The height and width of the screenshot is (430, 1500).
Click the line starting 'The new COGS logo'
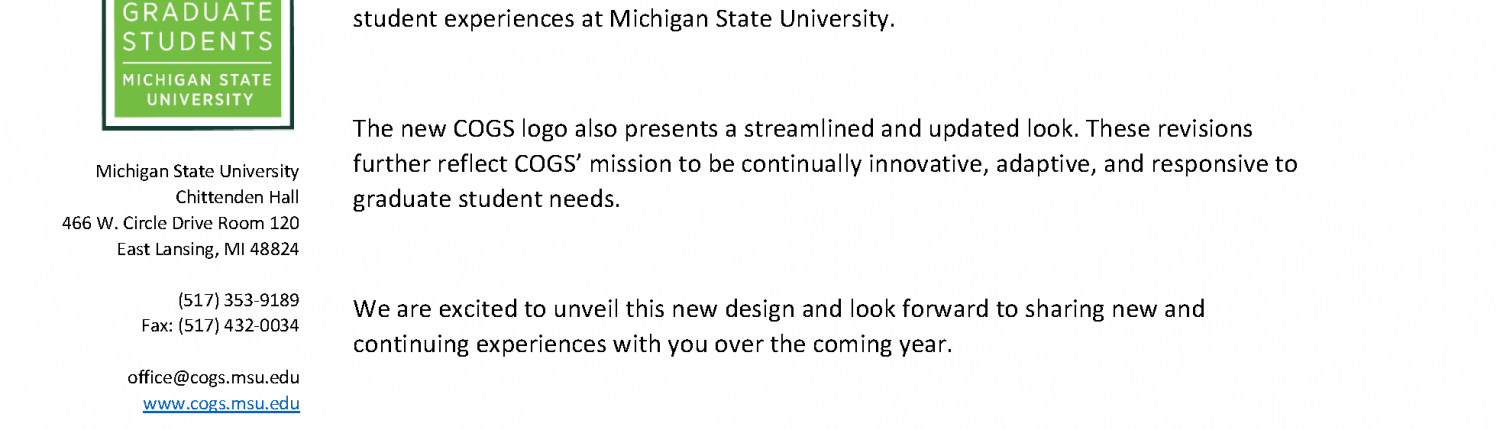point(803,129)
